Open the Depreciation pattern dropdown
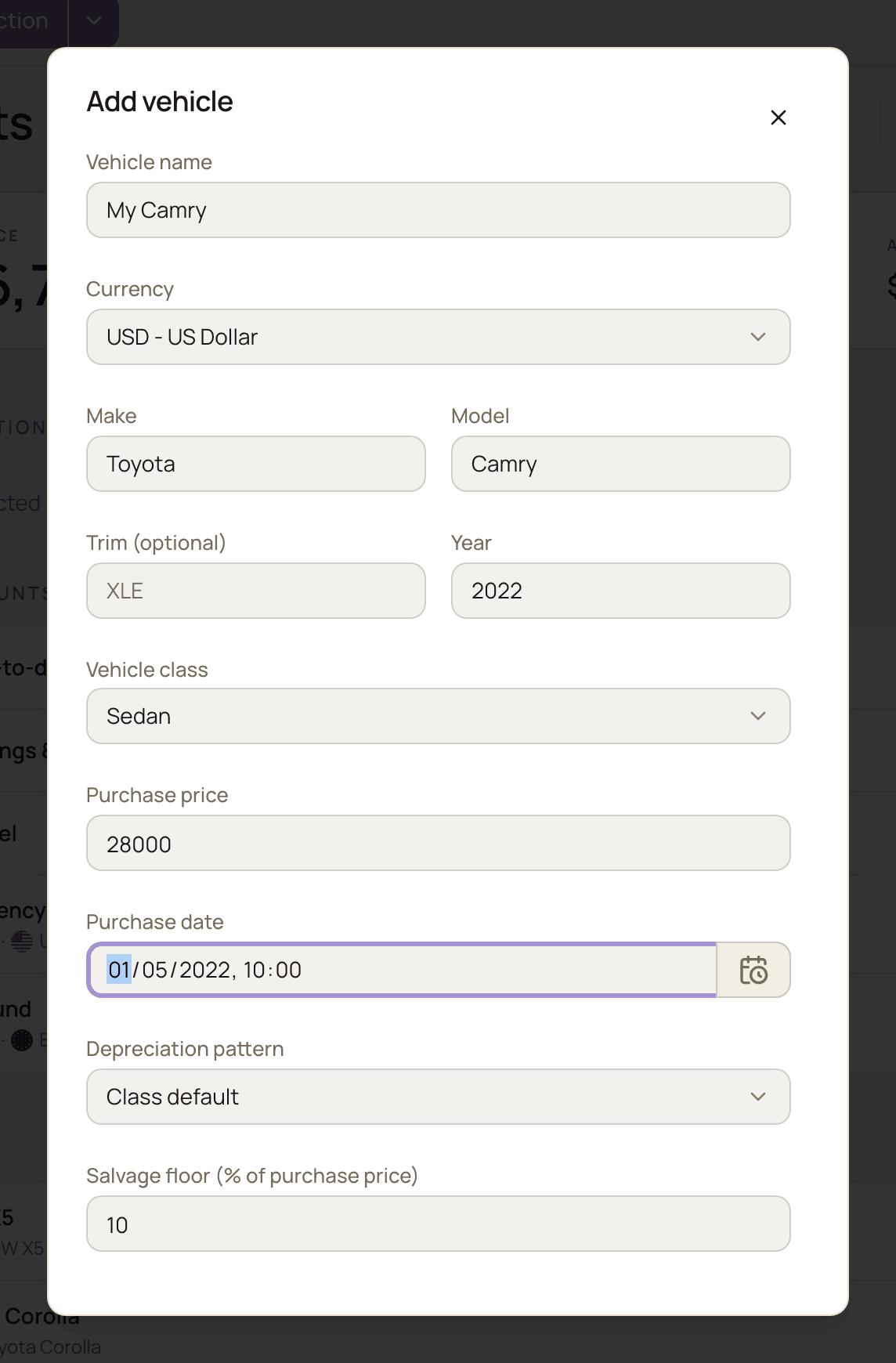896x1363 pixels. tap(439, 1097)
